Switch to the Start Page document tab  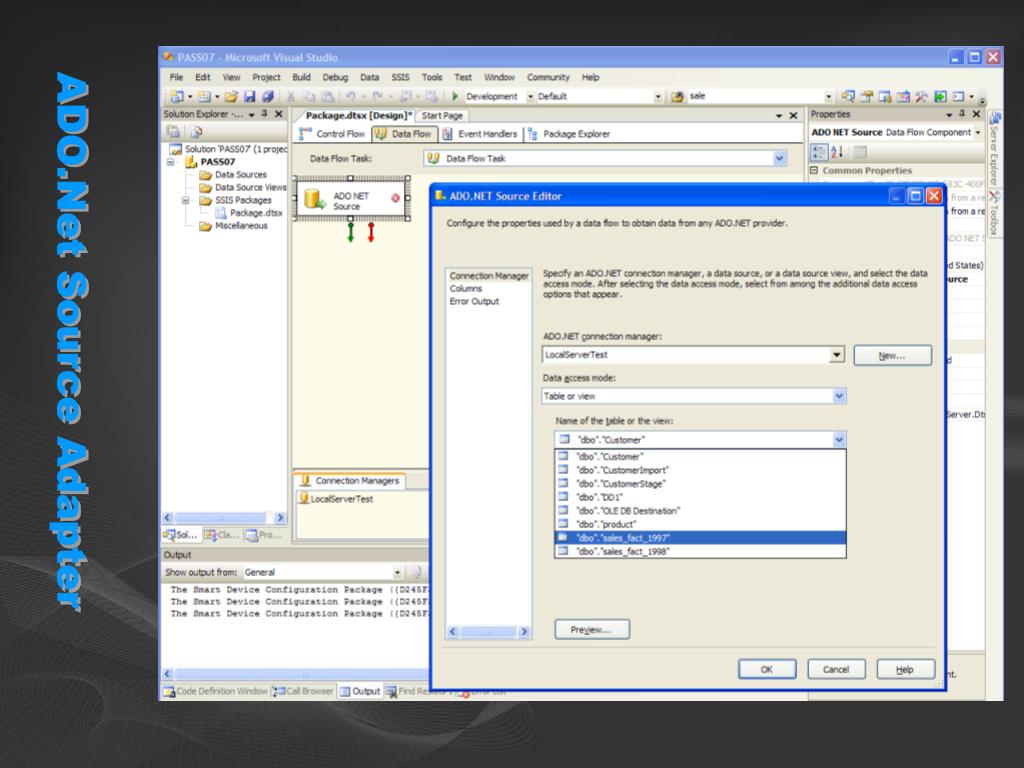(442, 116)
